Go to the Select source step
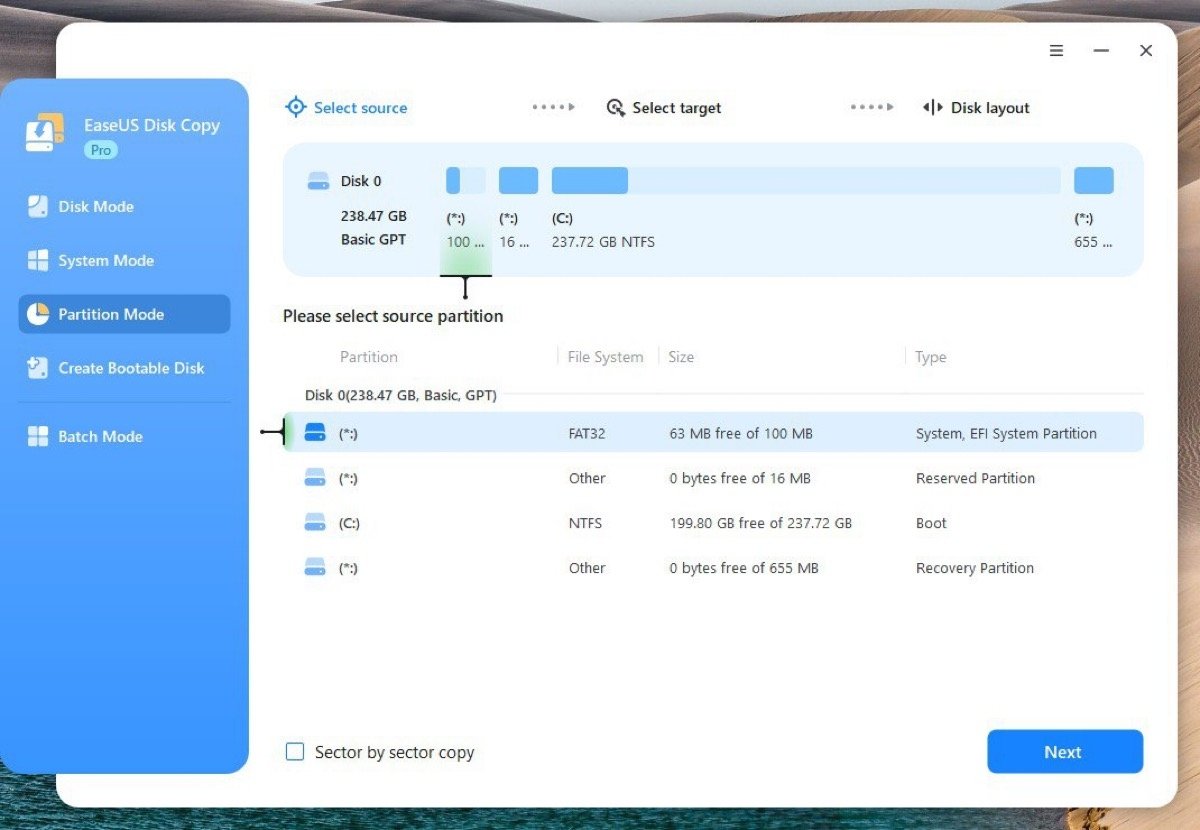Image resolution: width=1200 pixels, height=830 pixels. [x=346, y=107]
